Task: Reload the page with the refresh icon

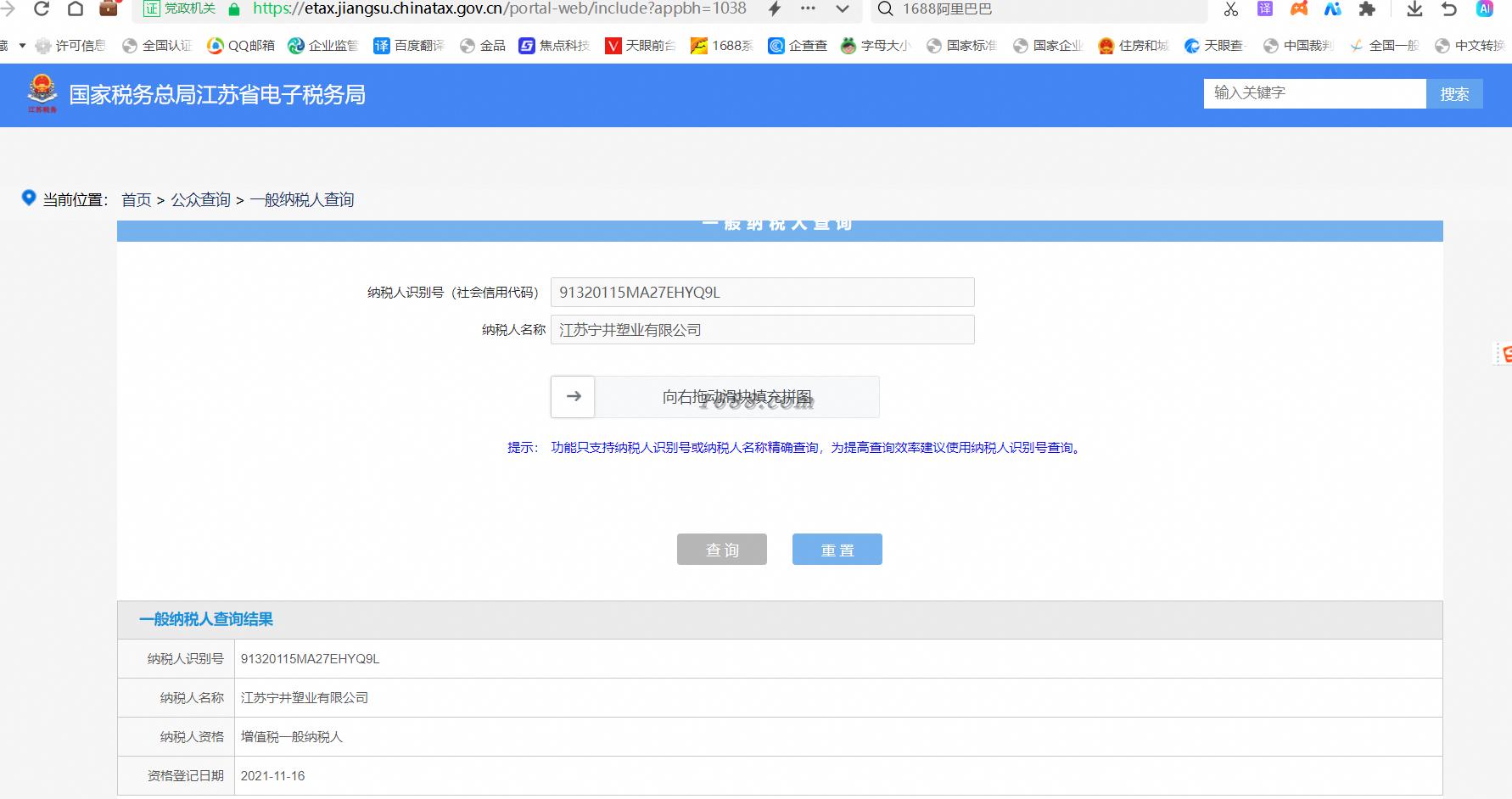Action: pos(41,9)
